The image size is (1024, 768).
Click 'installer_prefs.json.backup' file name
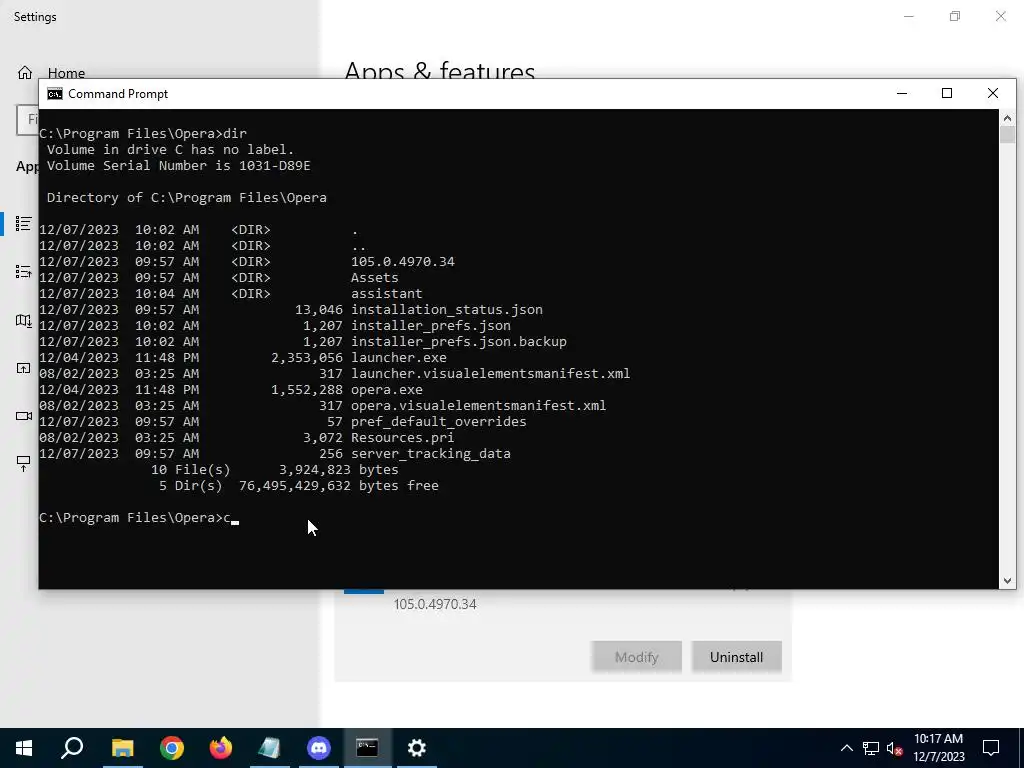(x=459, y=342)
